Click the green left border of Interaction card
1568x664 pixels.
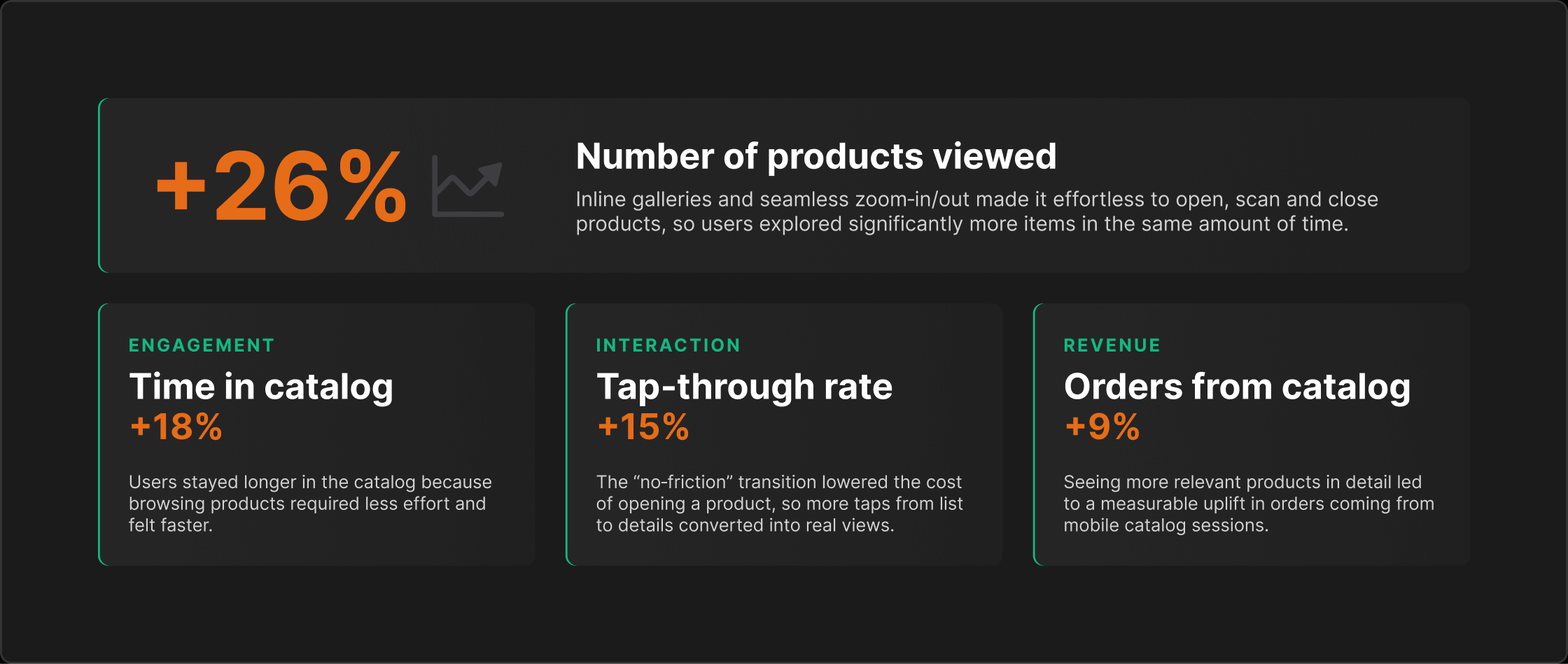[x=567, y=434]
